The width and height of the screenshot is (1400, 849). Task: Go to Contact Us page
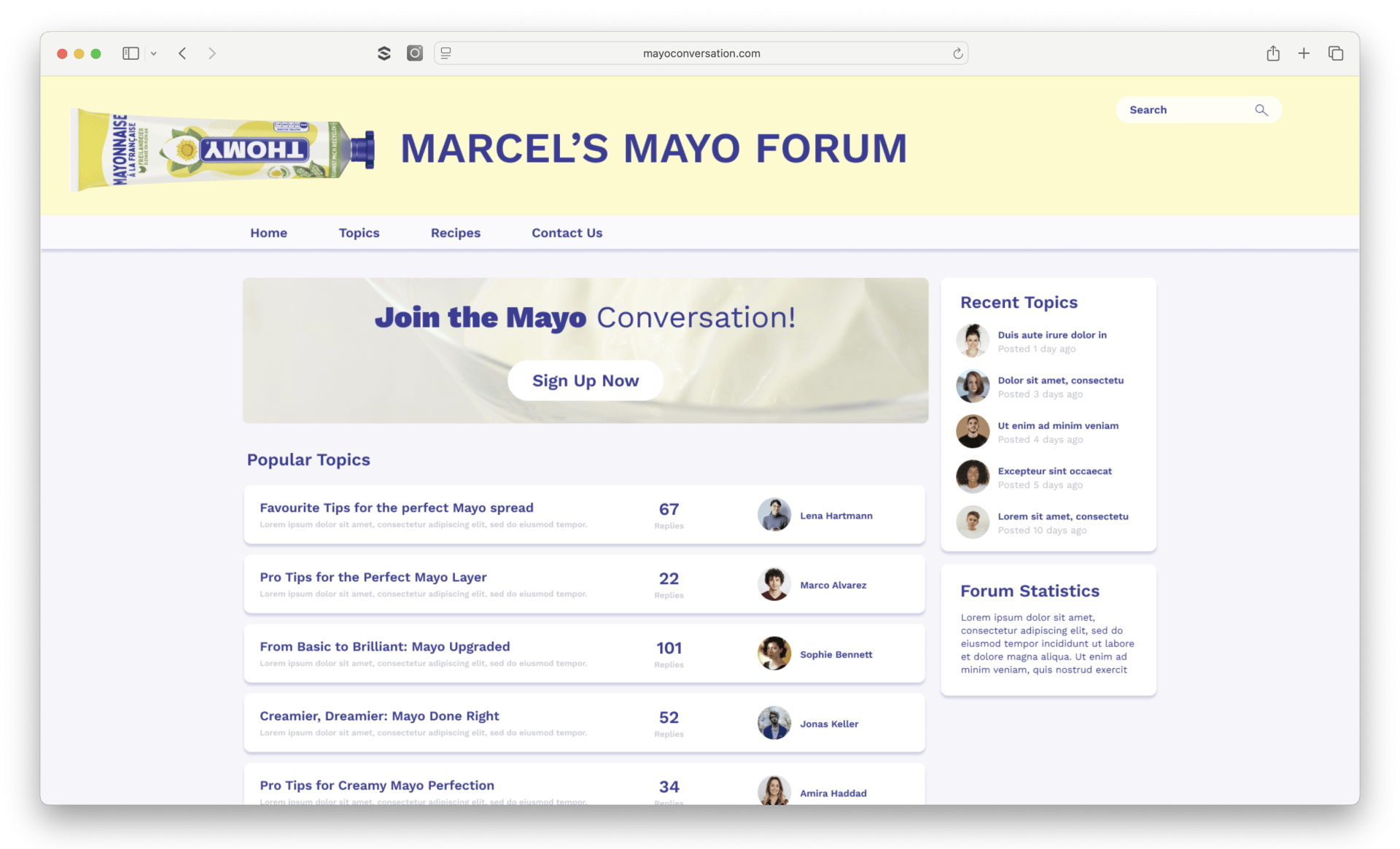567,233
